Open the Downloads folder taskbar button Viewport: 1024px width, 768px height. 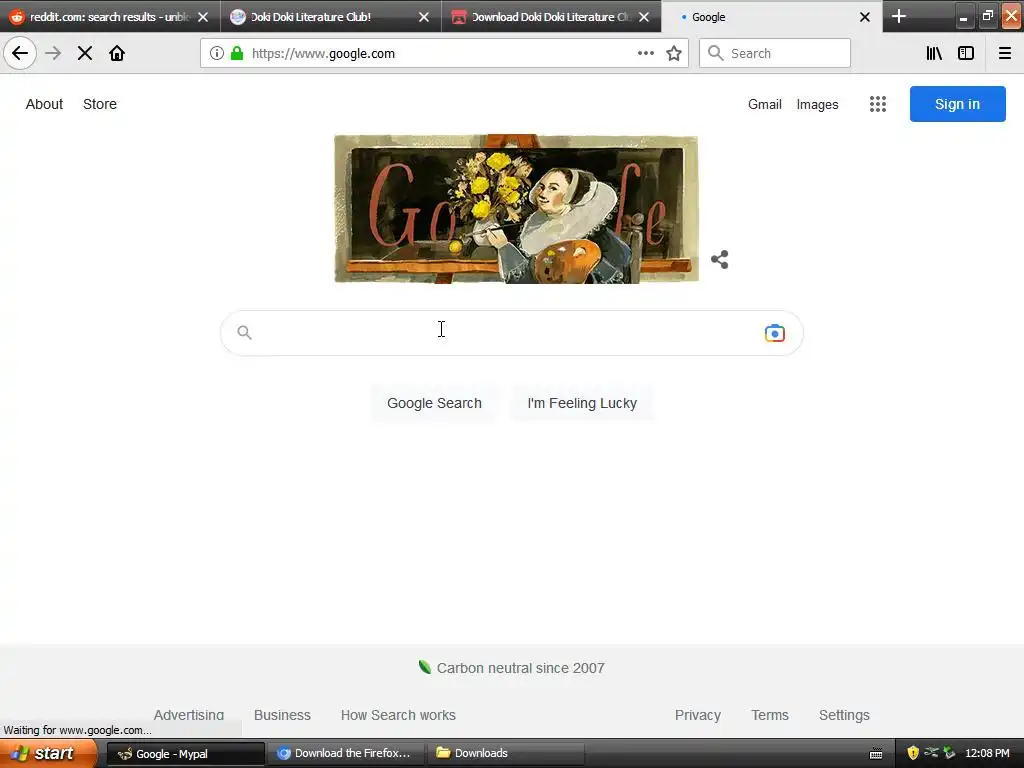click(x=505, y=754)
